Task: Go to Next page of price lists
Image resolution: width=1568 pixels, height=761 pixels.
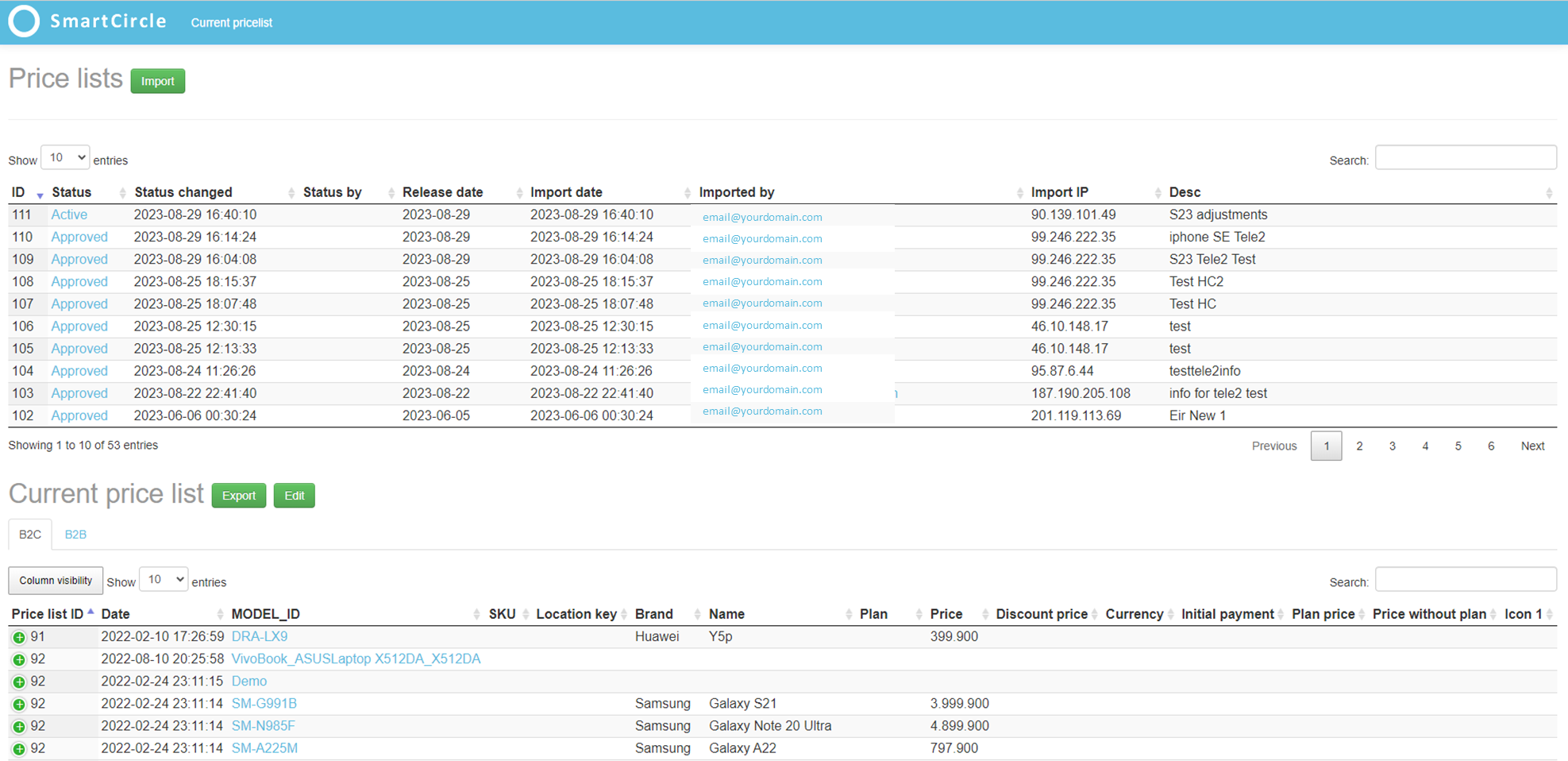Action: point(1532,446)
